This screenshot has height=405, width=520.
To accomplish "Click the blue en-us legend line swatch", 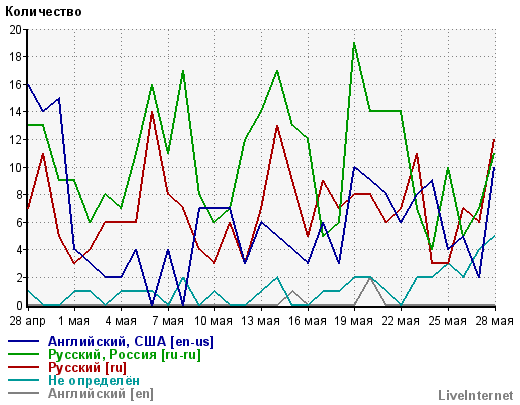I will click(23, 341).
